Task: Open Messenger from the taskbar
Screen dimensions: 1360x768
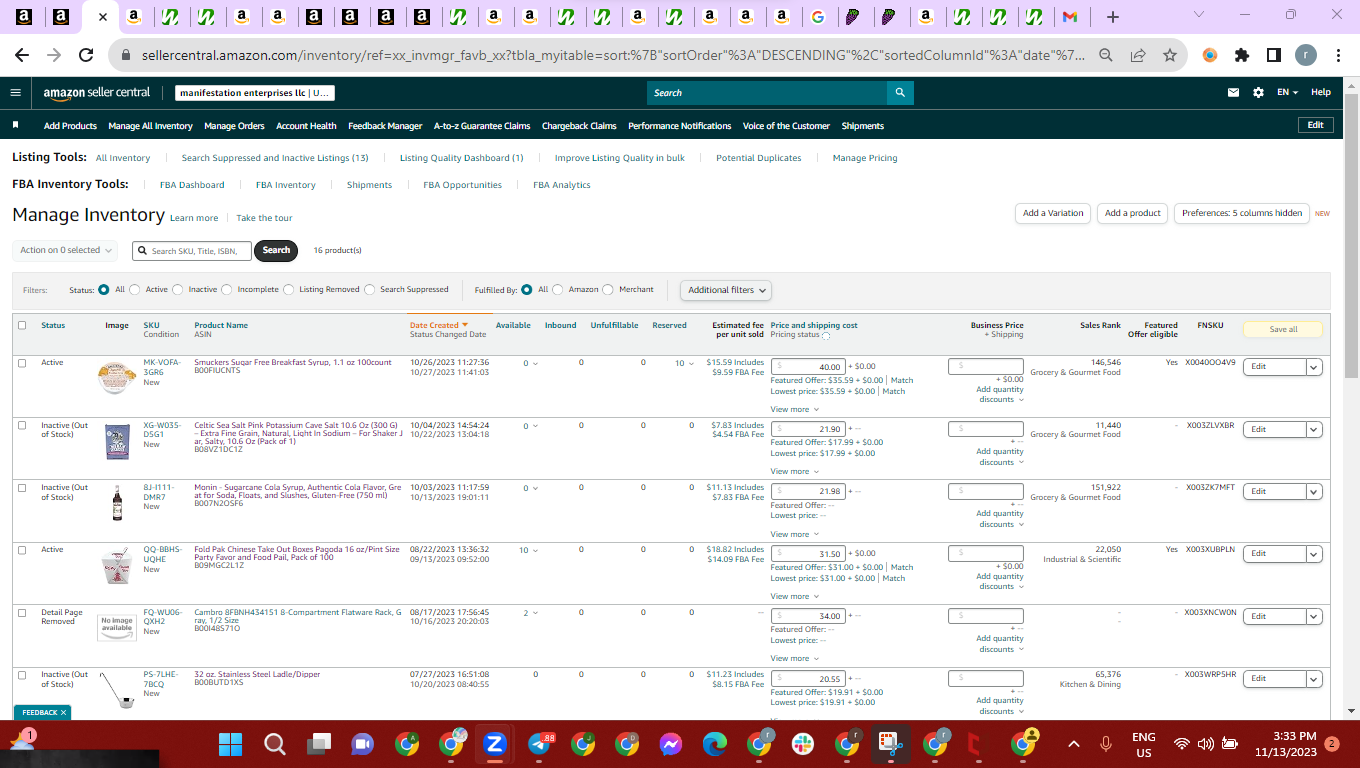Action: [671, 744]
